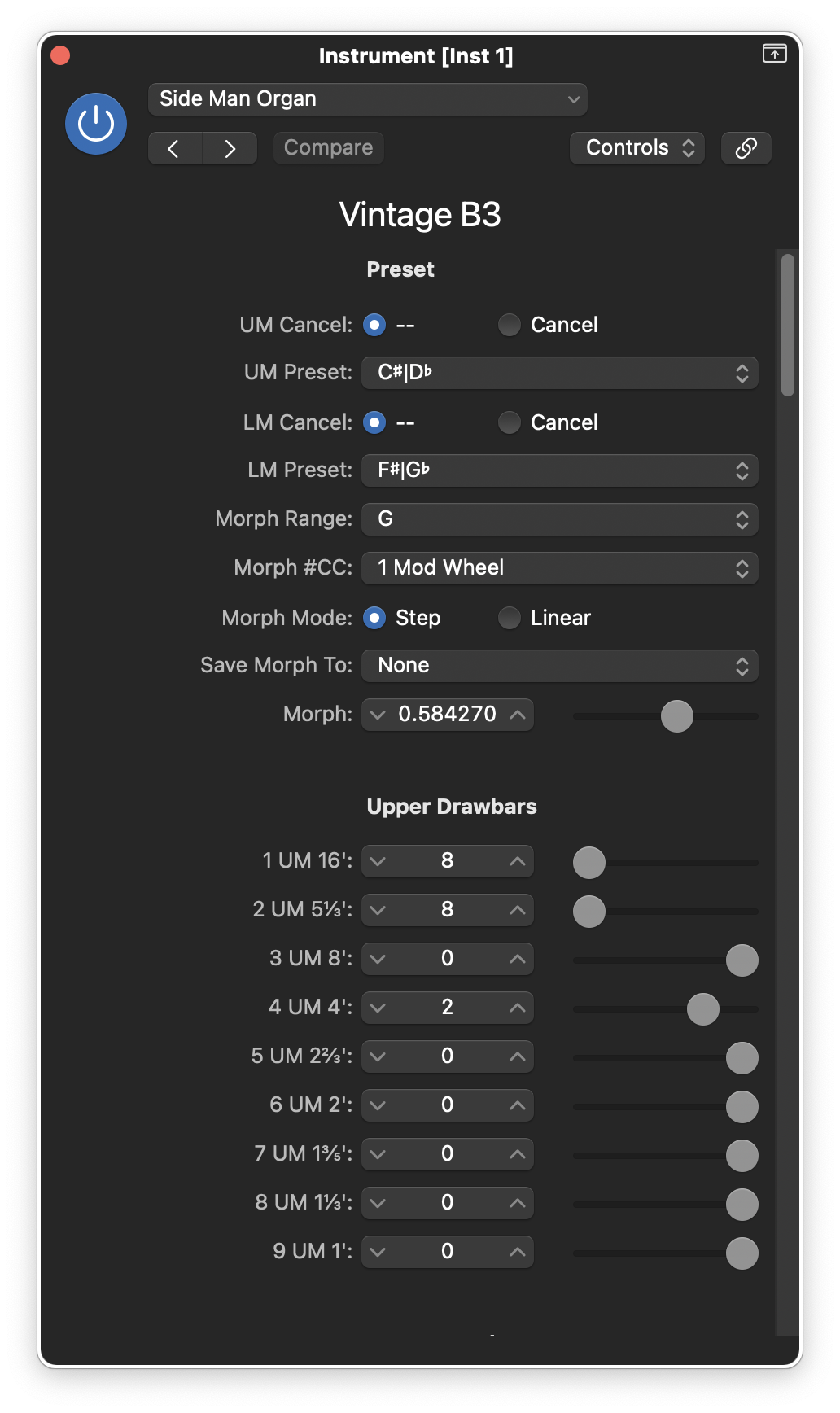This screenshot has height=1413, width=840.
Task: Click the 'Morph Range:' label
Action: click(x=284, y=519)
